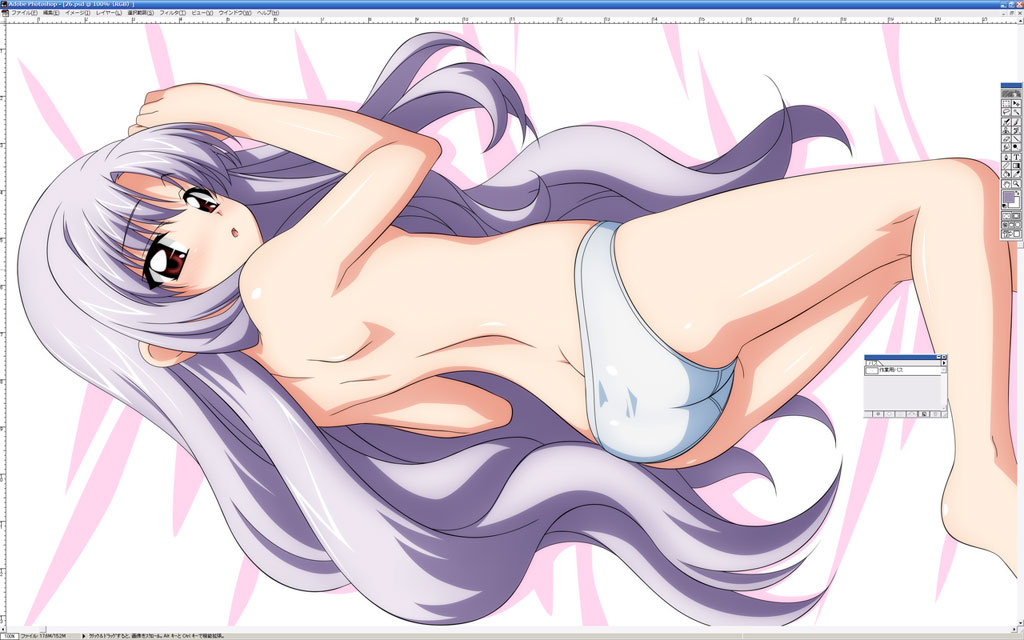This screenshot has height=640, width=1024.
Task: Click the white background color swatch
Action: click(x=1016, y=204)
